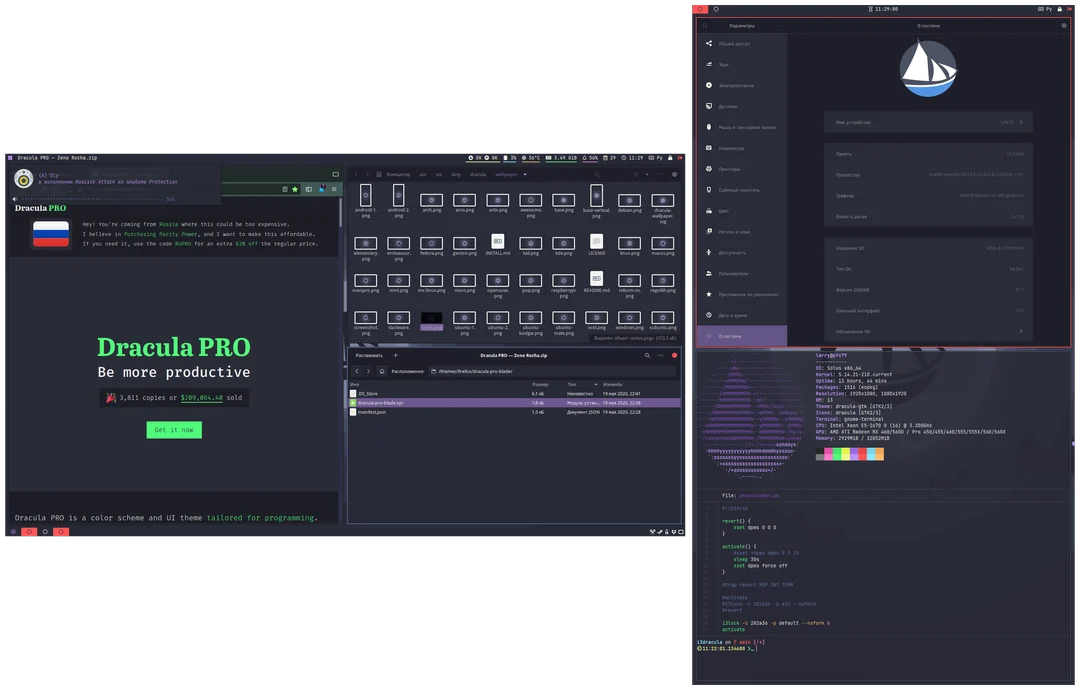Click the "Распаковать" extract button in archive manager
Image resolution: width=1080 pixels, height=690 pixels.
(x=369, y=355)
